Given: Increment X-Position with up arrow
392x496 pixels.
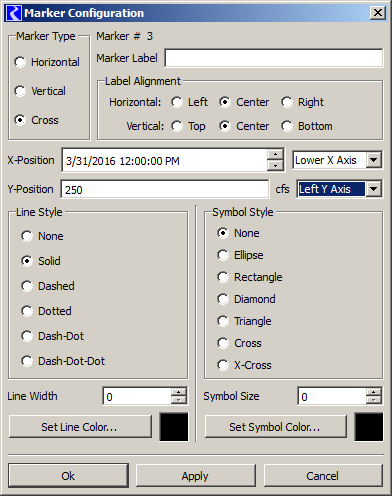Looking at the screenshot, I should point(275,155).
